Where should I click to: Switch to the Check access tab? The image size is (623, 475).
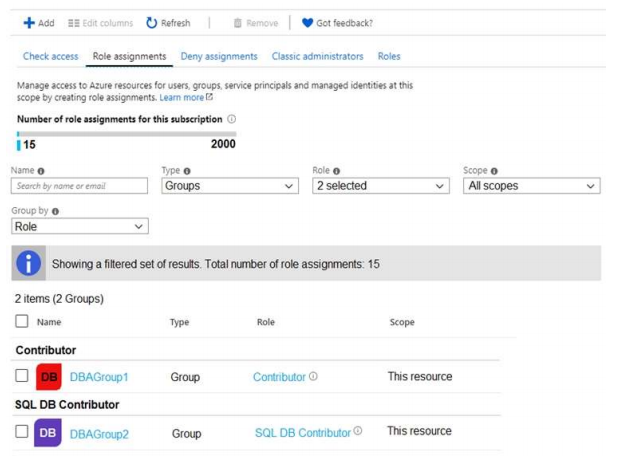50,56
